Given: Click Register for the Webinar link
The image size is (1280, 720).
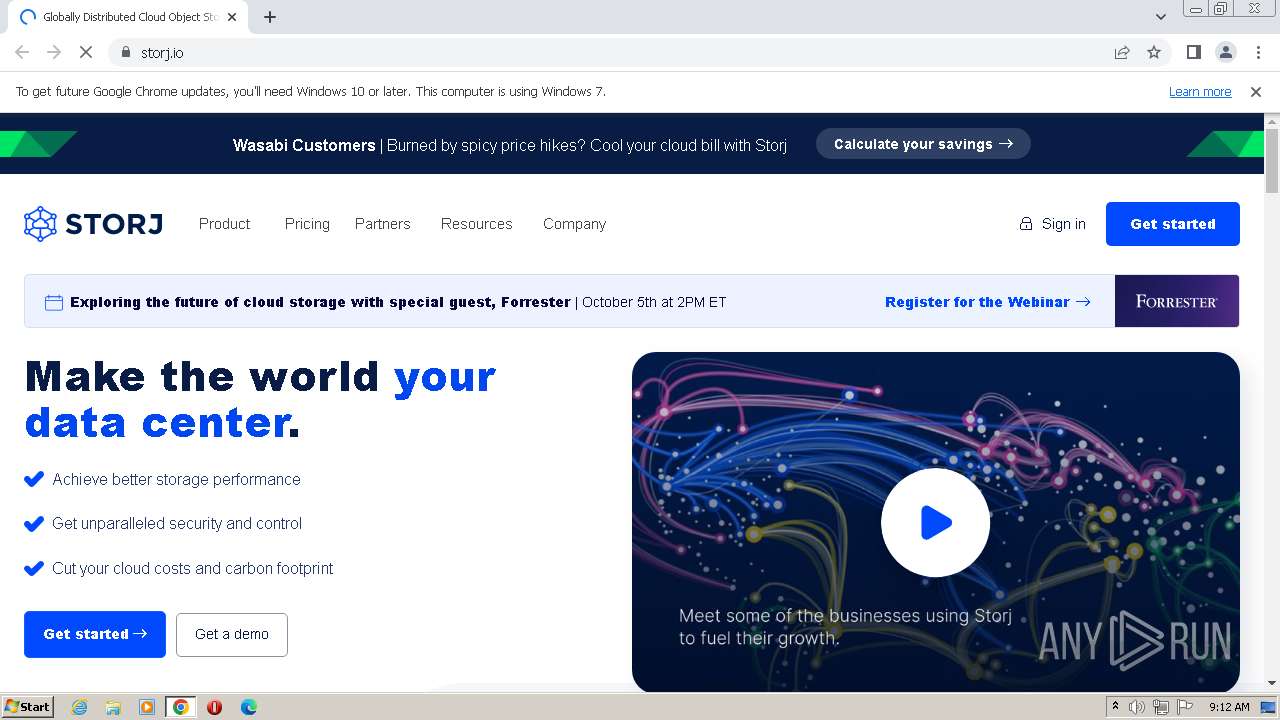Looking at the screenshot, I should [988, 302].
